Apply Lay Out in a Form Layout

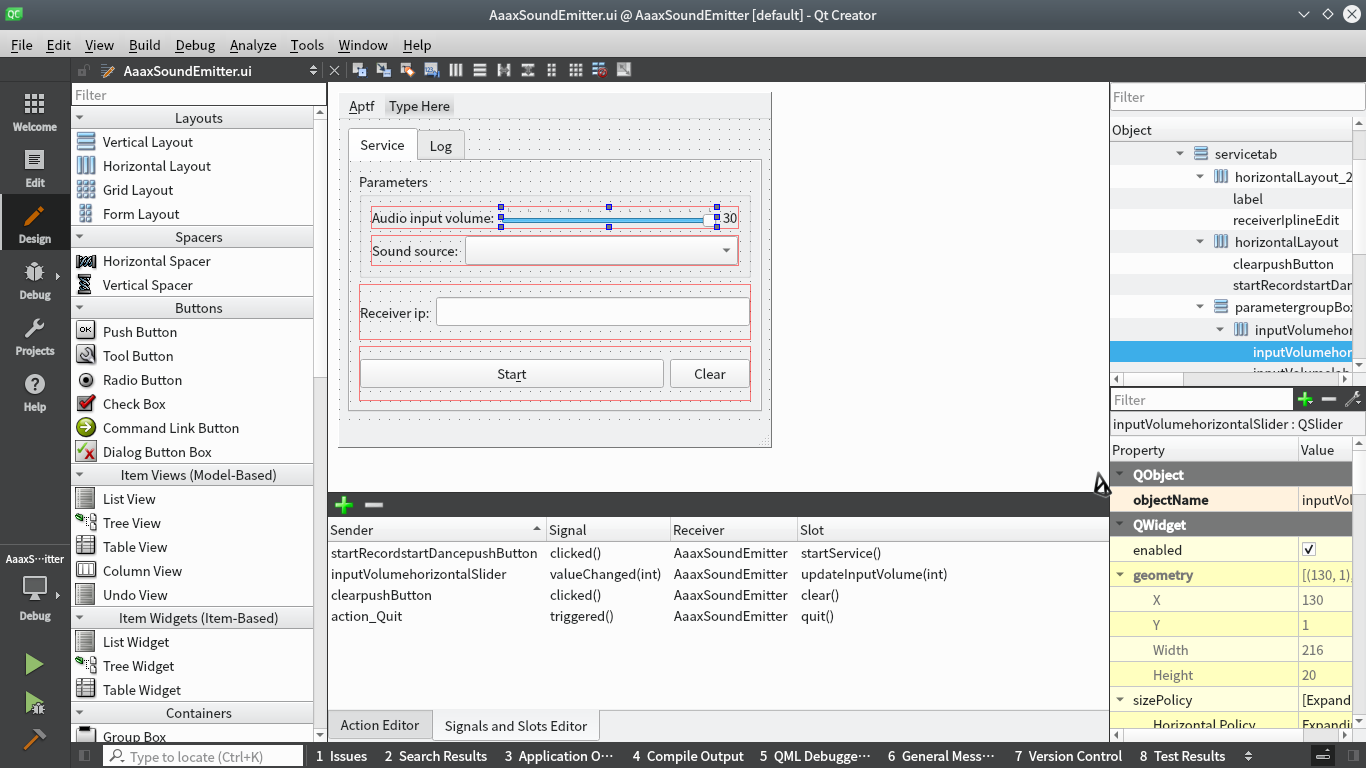coord(551,70)
